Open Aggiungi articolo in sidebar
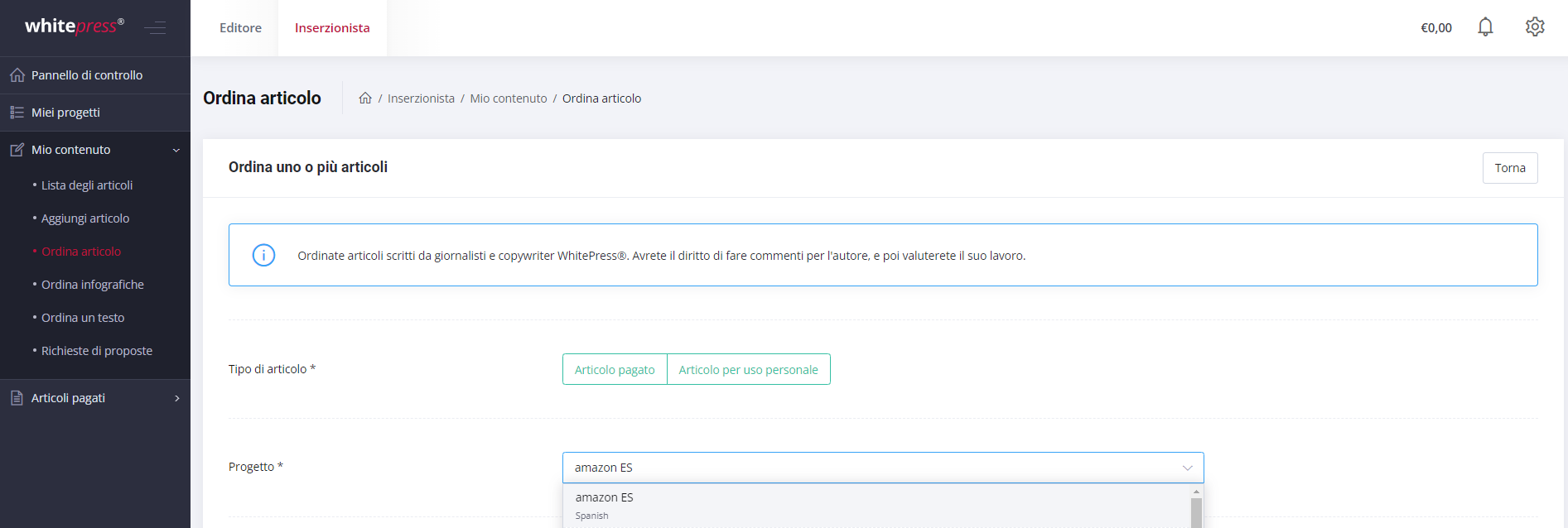The height and width of the screenshot is (528, 1568). (85, 218)
